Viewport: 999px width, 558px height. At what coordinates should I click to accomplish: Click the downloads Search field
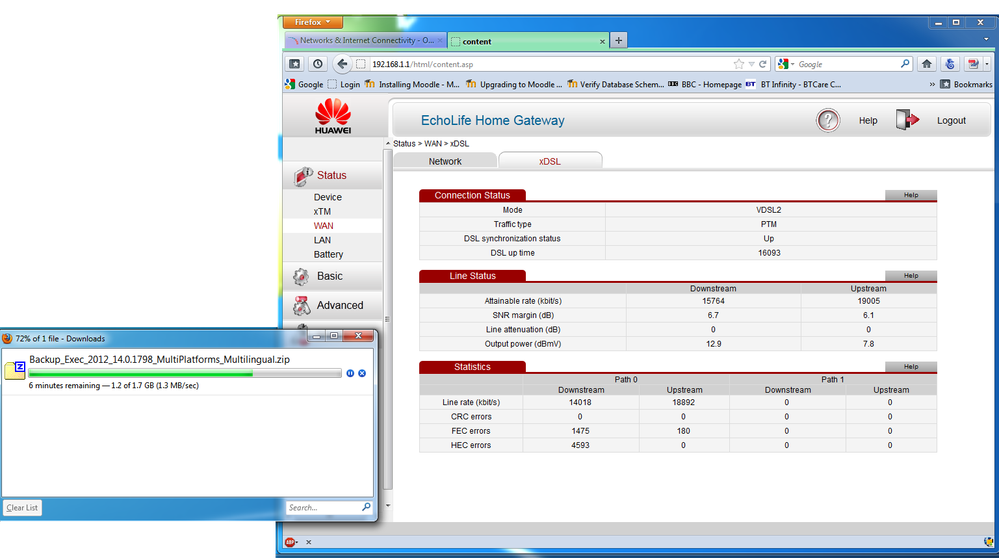click(x=325, y=508)
